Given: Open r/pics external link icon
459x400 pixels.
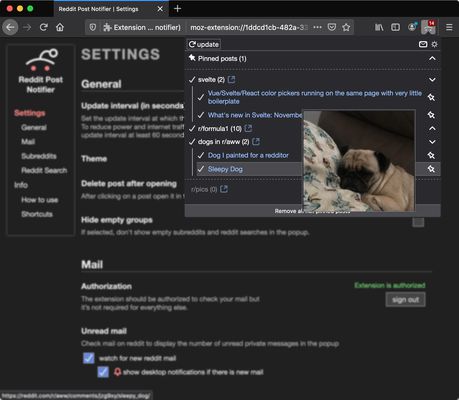Looking at the screenshot, I should [x=224, y=189].
